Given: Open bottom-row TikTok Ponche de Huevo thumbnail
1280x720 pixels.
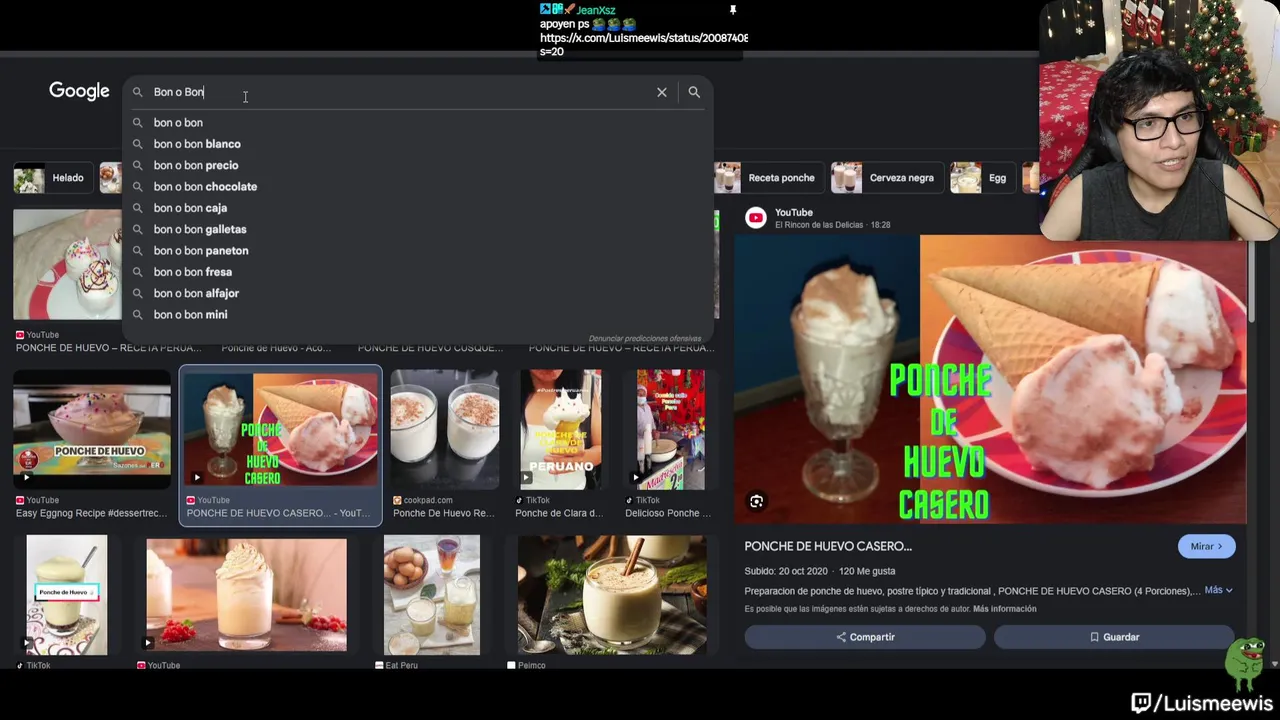Looking at the screenshot, I should point(67,595).
